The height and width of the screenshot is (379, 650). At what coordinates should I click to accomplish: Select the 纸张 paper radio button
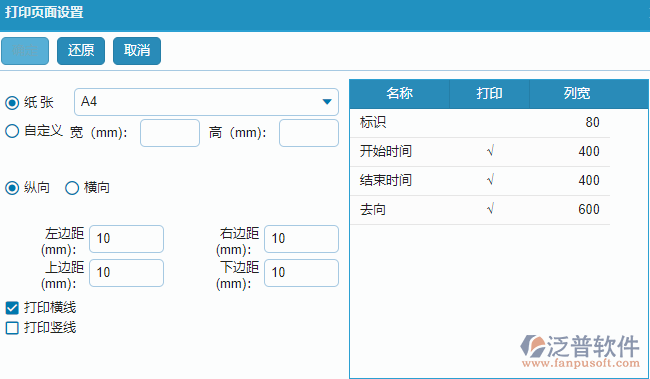tap(12, 102)
